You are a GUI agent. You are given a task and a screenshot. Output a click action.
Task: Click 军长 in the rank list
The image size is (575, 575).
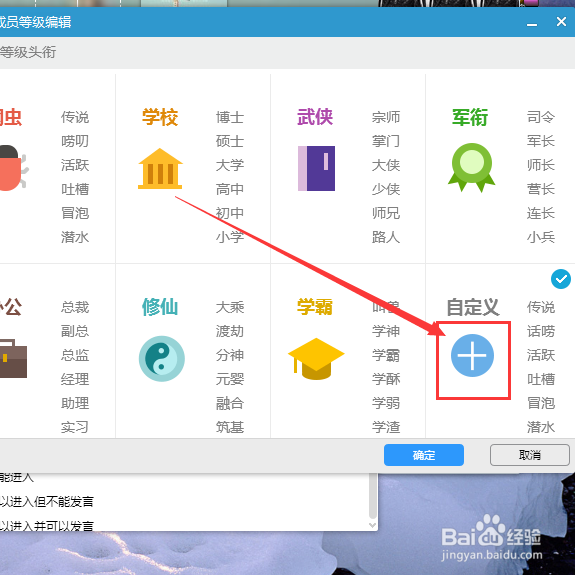coord(541,141)
